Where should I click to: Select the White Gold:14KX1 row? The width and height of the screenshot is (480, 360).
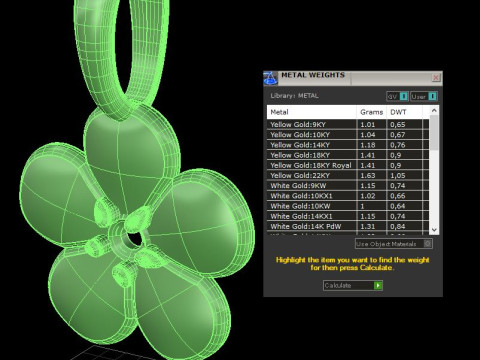pyautogui.click(x=348, y=216)
